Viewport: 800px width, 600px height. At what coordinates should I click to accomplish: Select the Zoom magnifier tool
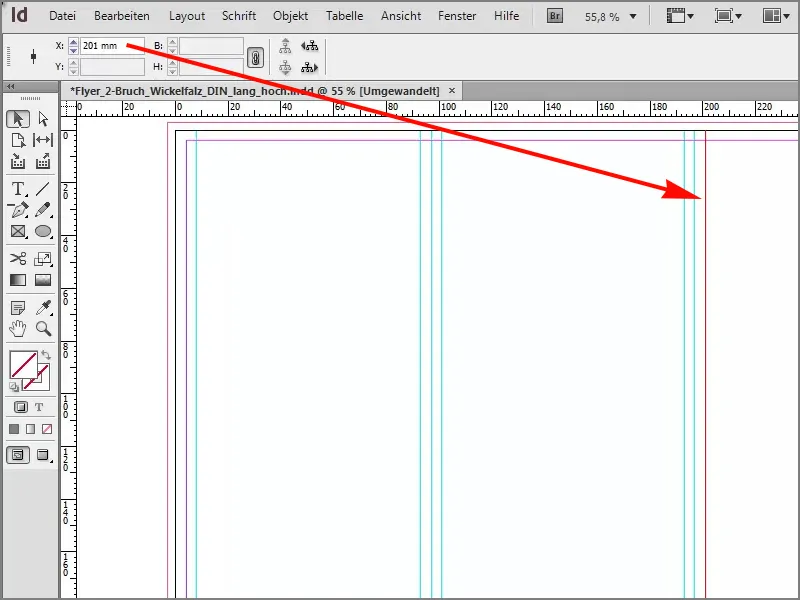43,329
